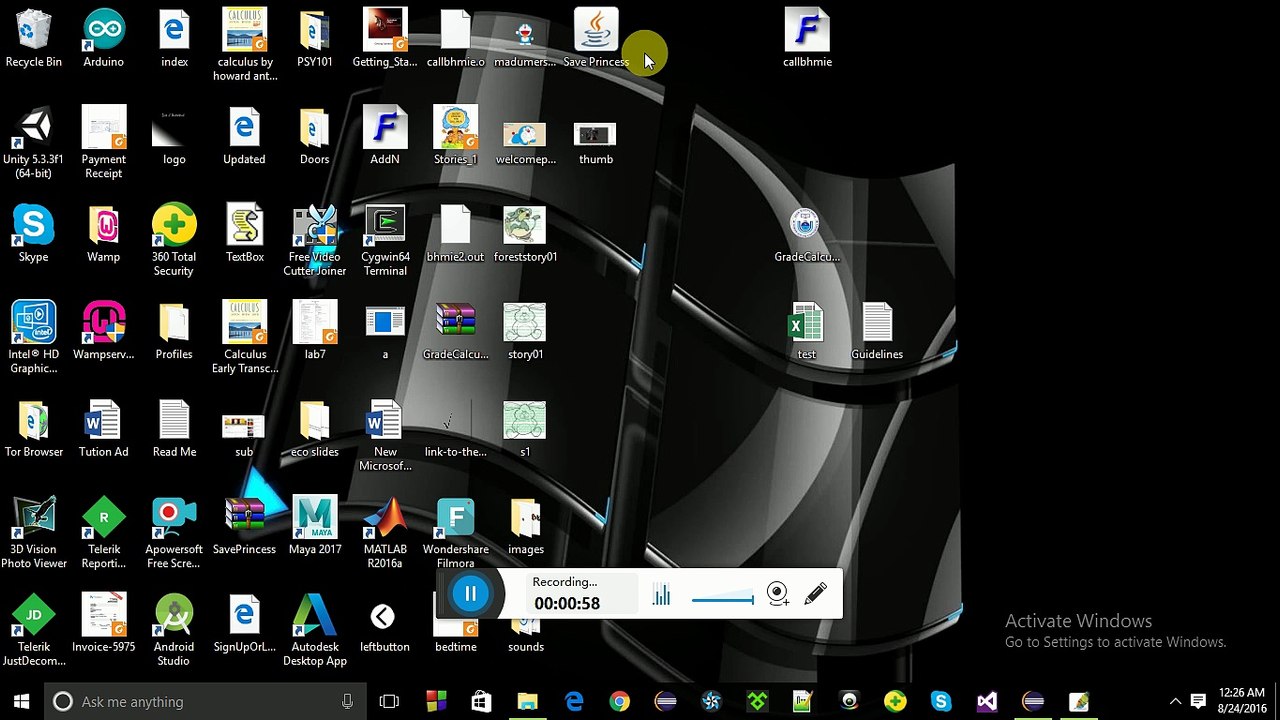Select the images folder icon
The height and width of the screenshot is (720, 1280).
pyautogui.click(x=526, y=526)
